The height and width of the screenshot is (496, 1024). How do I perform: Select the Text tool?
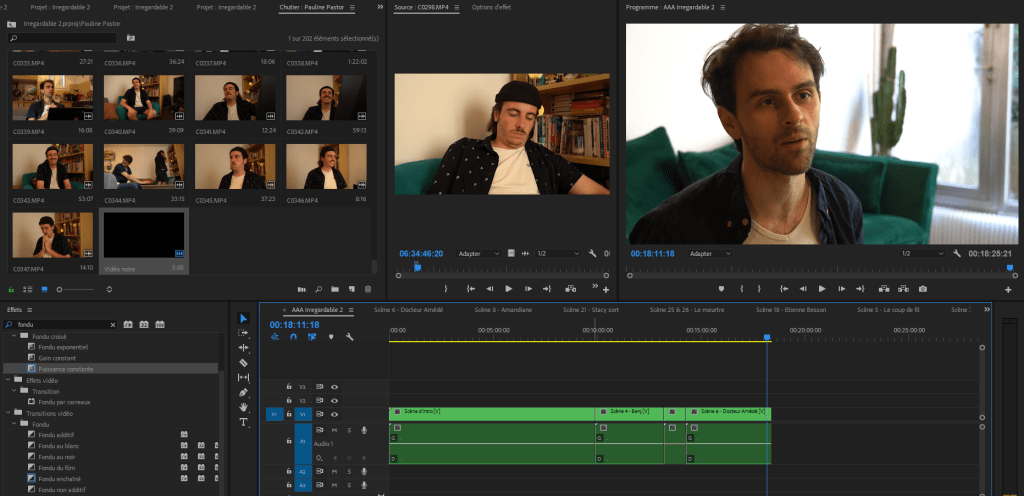[243, 422]
